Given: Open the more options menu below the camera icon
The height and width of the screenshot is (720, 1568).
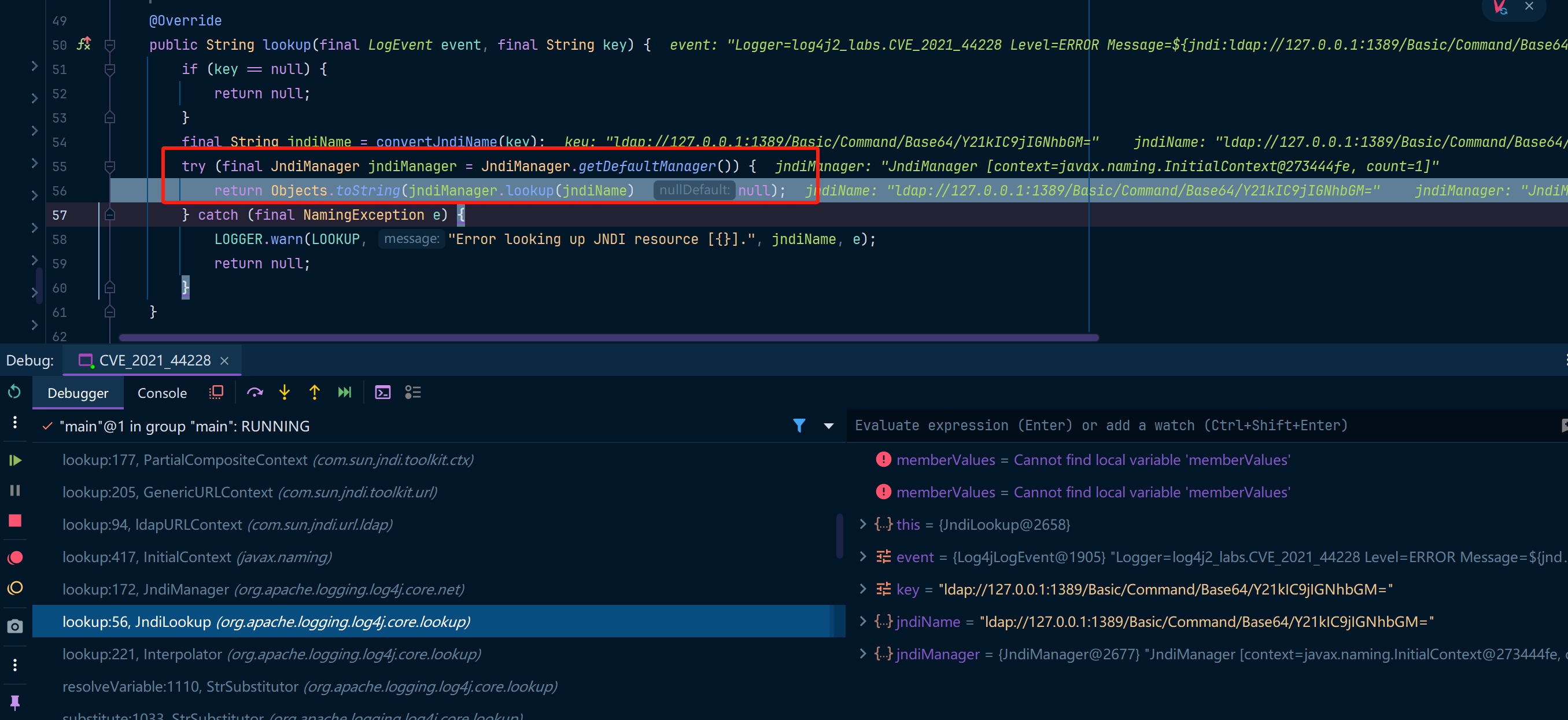Looking at the screenshot, I should click(15, 664).
